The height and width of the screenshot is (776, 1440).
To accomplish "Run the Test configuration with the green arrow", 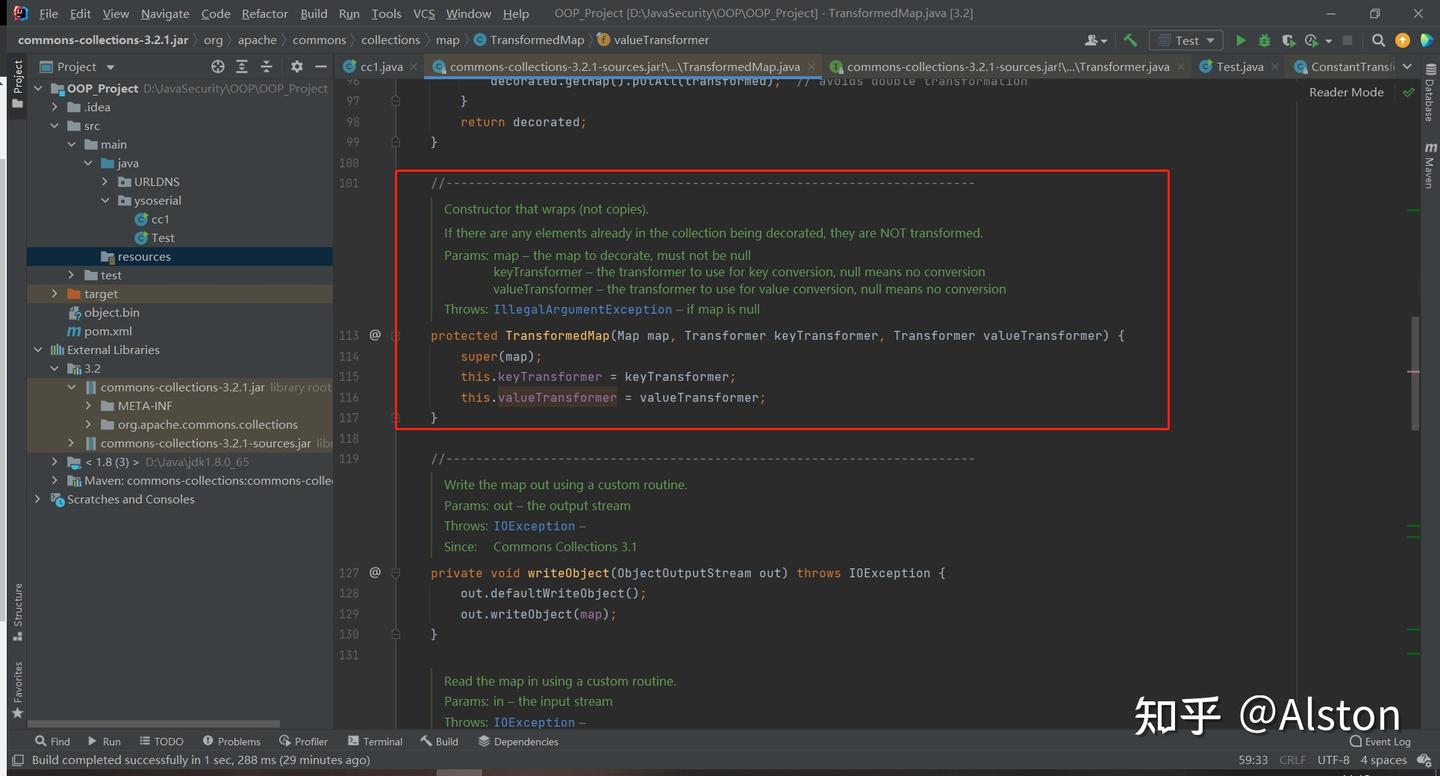I will (1241, 40).
